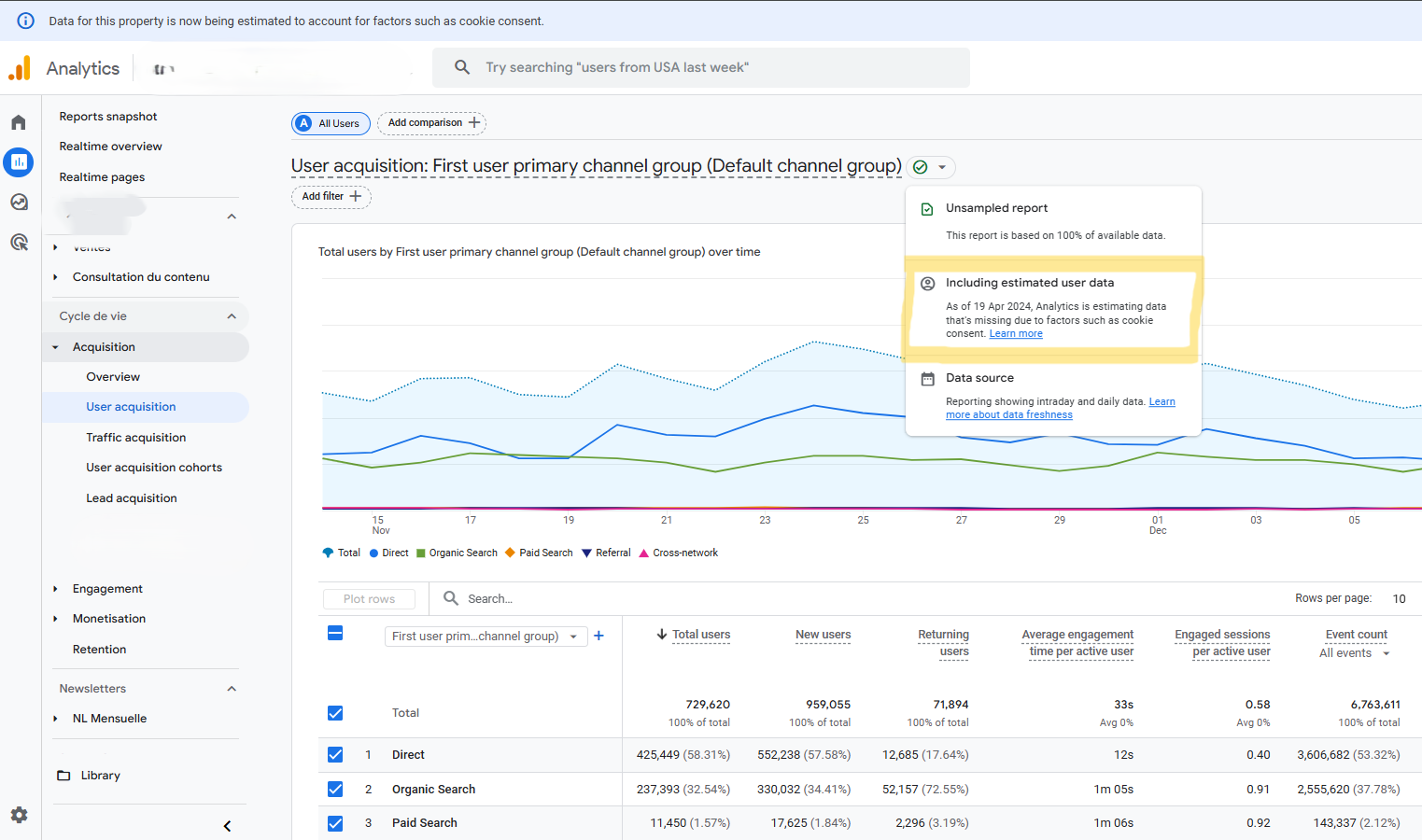Click the green data quality check icon

click(x=921, y=167)
